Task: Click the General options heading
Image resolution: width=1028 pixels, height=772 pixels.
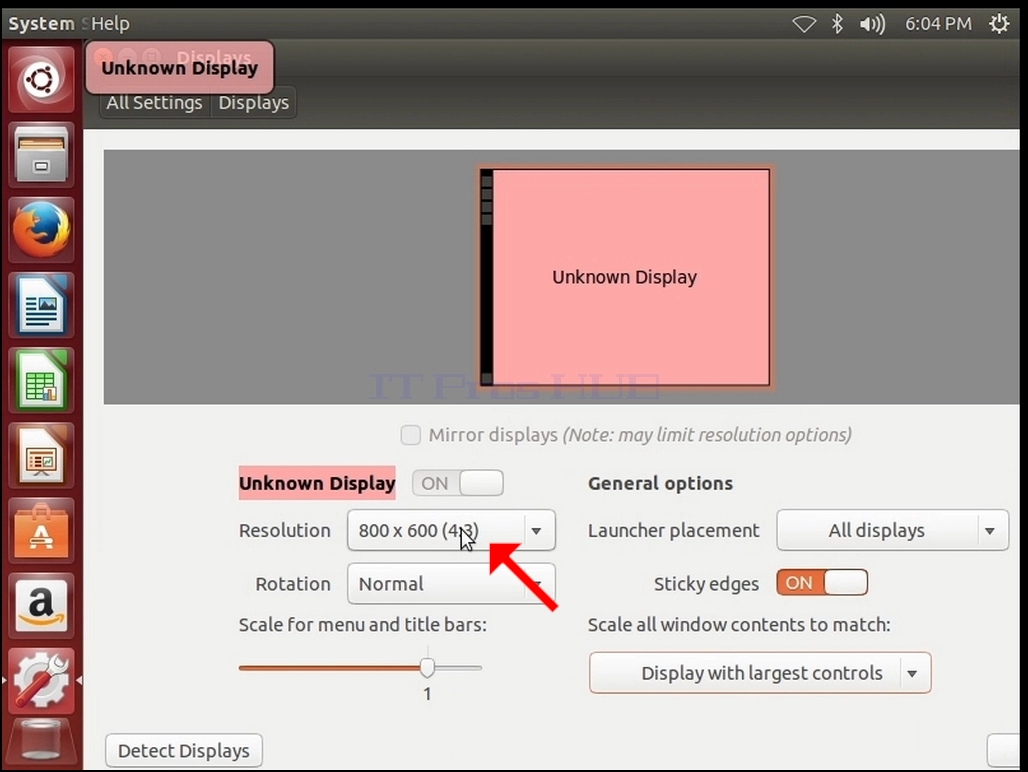Action: 660,484
